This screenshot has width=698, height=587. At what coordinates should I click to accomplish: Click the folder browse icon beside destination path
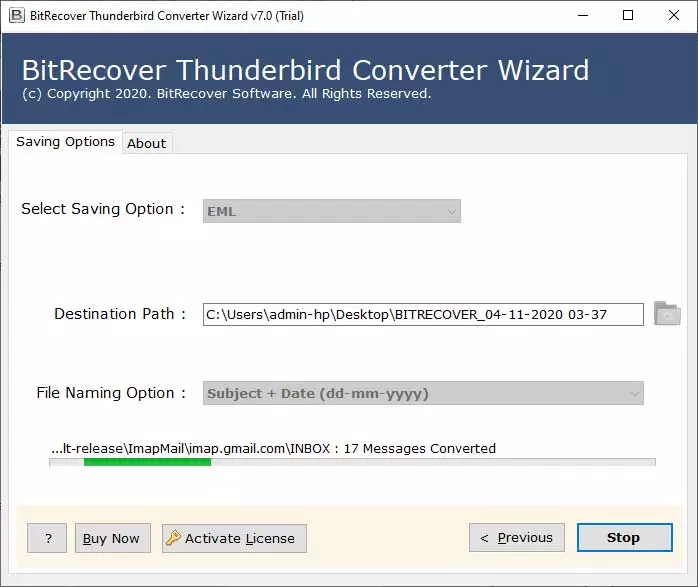(x=667, y=314)
